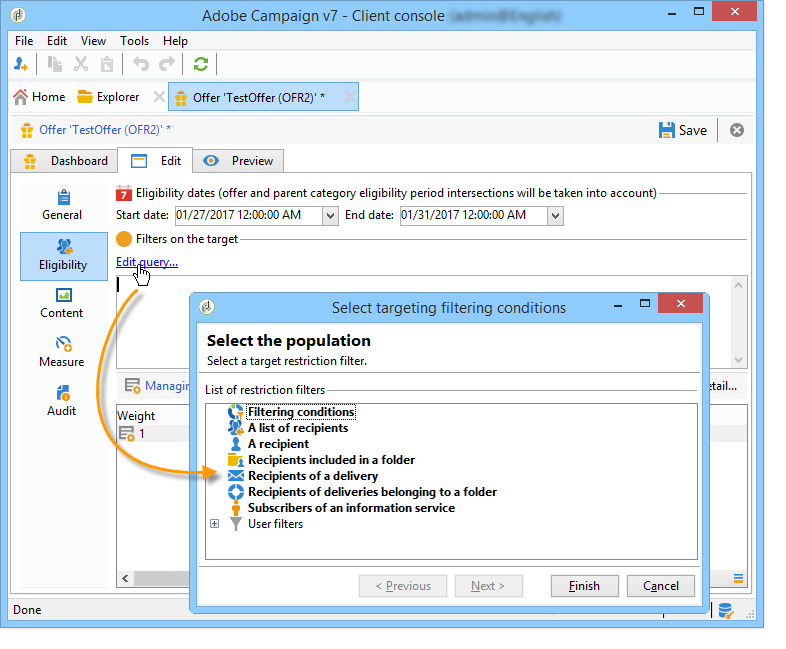The width and height of the screenshot is (786, 649).
Task: Open the Eligibility section in sidebar
Action: 64,256
